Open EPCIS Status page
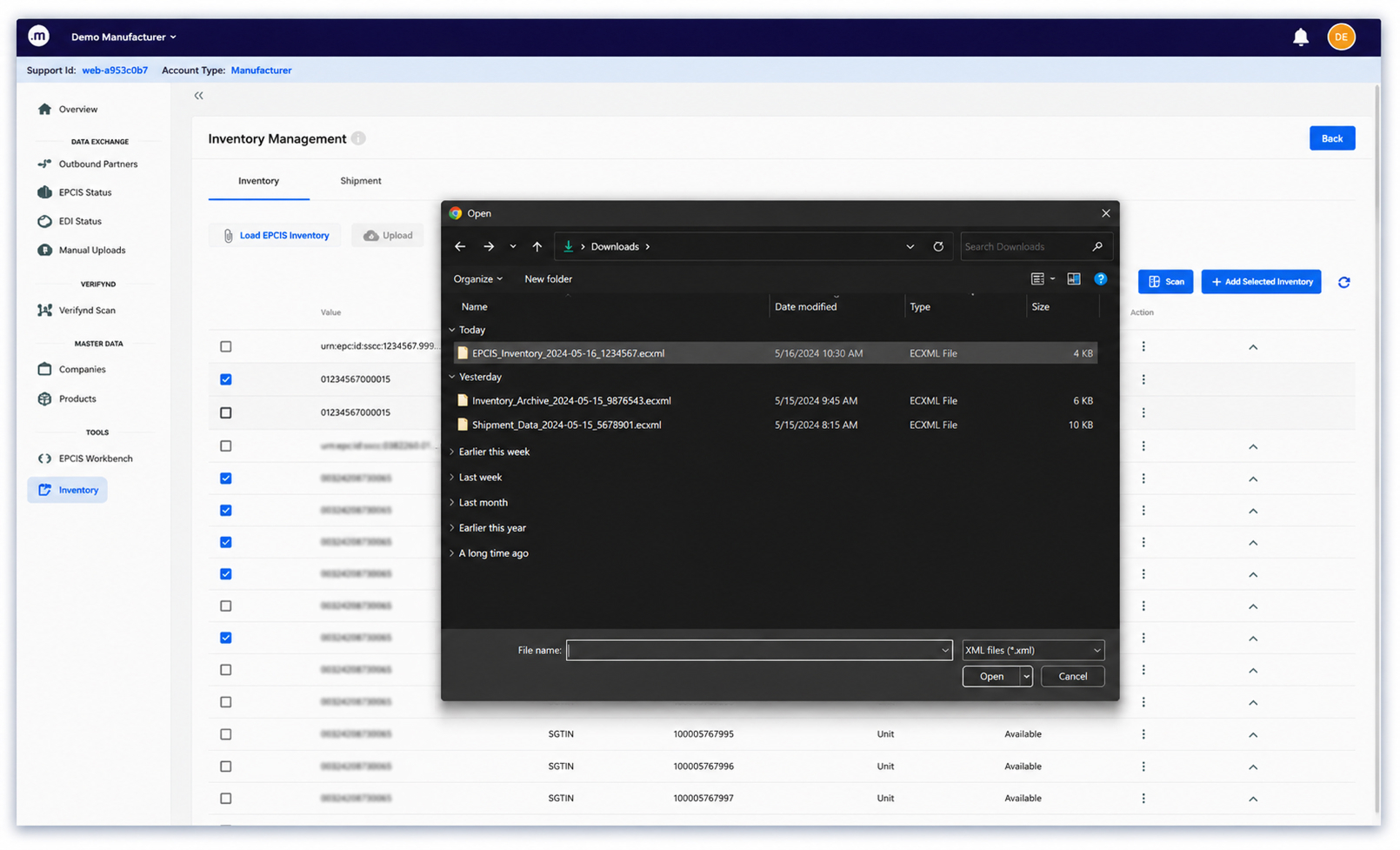 75,192
